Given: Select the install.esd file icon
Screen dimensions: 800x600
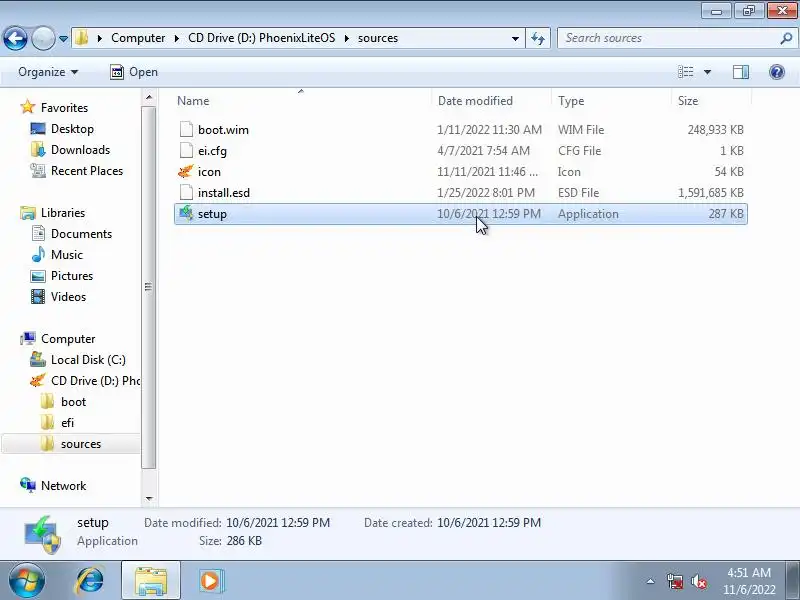Looking at the screenshot, I should [186, 192].
